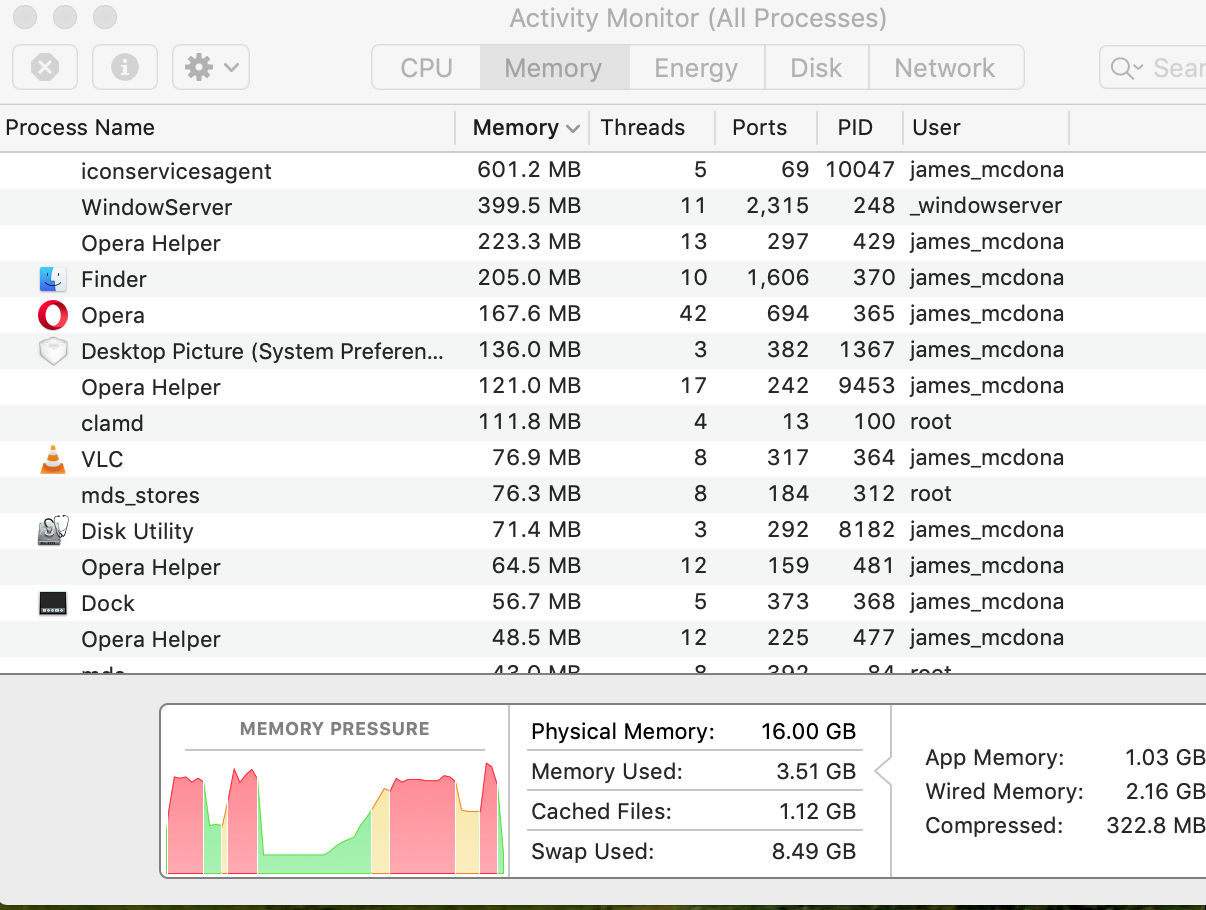Screen dimensions: 1206x910
Task: Click the Disk Utility process name
Action: [x=137, y=531]
